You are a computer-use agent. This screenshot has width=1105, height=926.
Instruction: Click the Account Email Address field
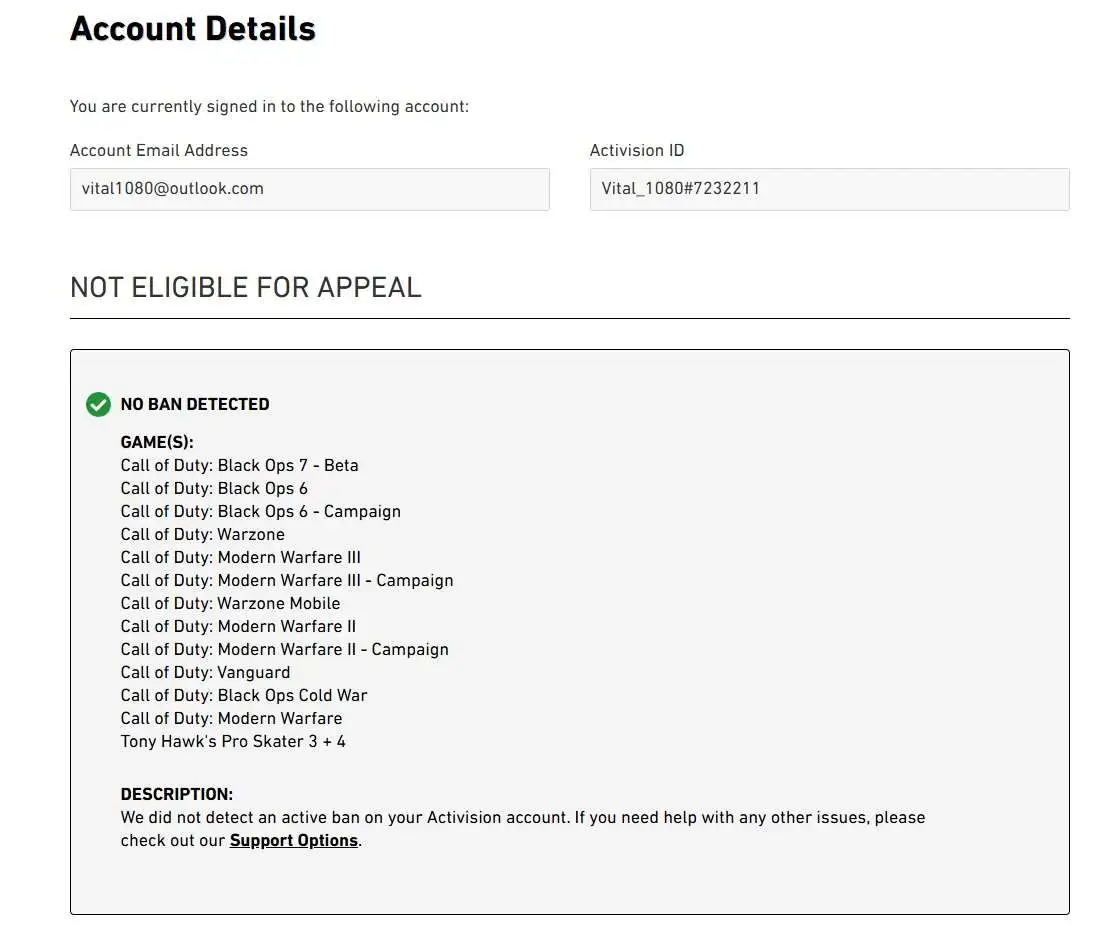(x=309, y=189)
